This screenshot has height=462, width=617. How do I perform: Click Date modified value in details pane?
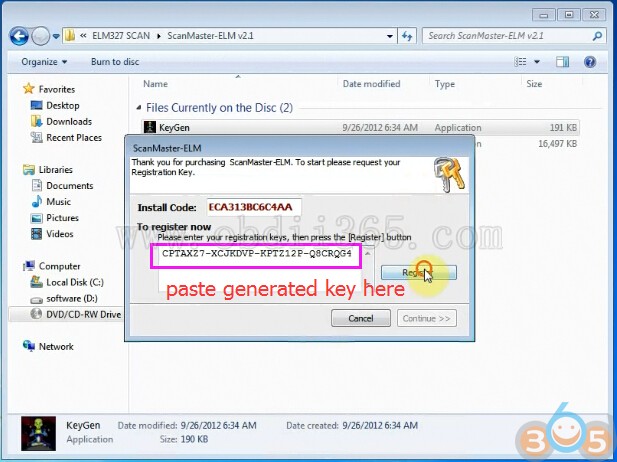pyautogui.click(x=218, y=425)
